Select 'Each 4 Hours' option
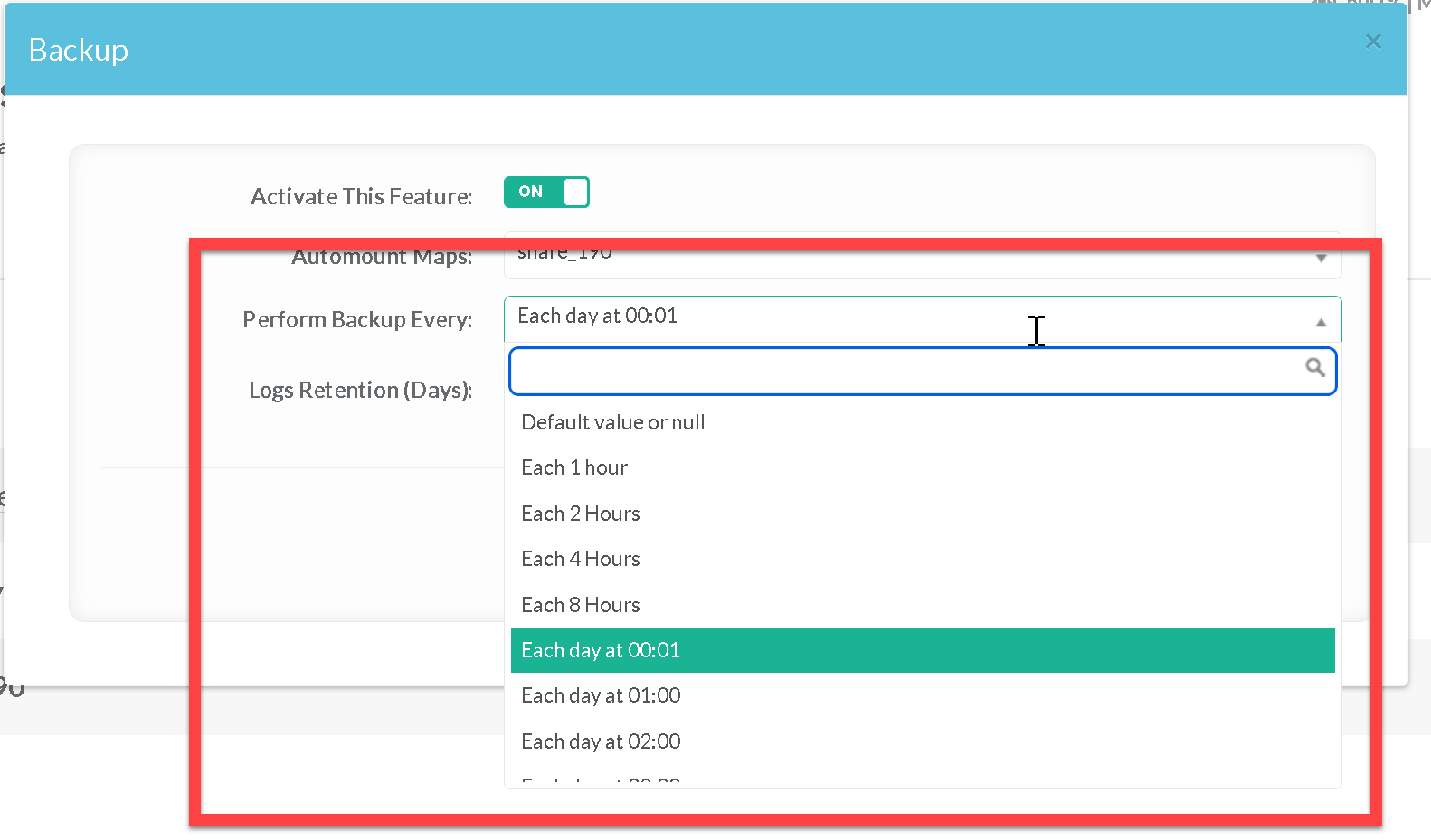Image resolution: width=1431 pixels, height=840 pixels. (x=580, y=559)
